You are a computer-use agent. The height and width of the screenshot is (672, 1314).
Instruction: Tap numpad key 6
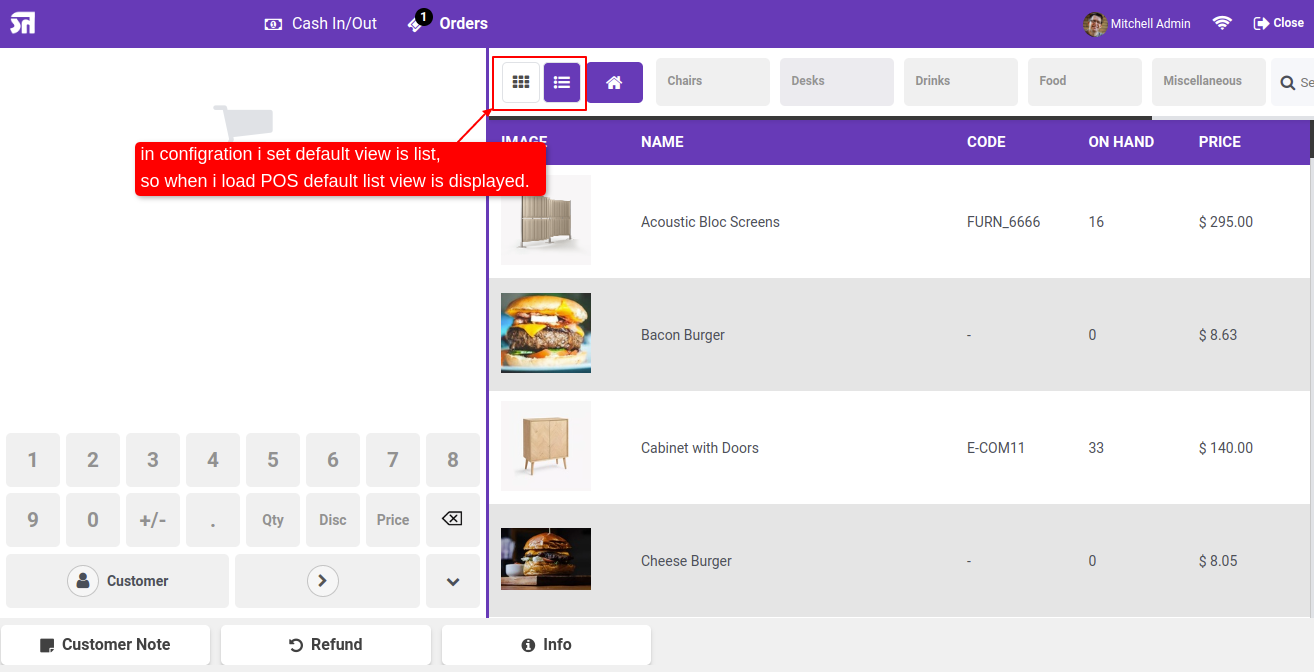coord(333,460)
